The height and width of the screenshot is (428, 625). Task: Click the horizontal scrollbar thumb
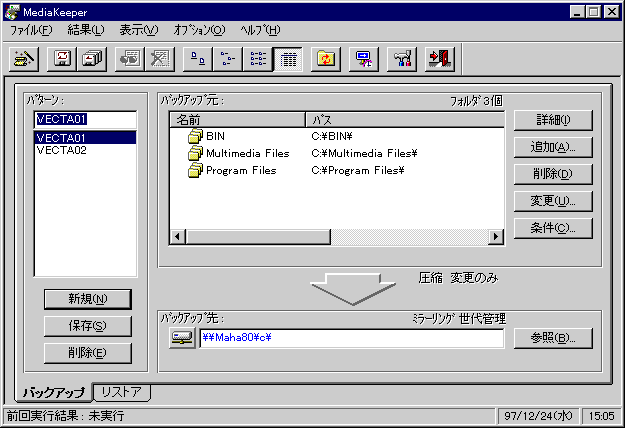point(258,237)
